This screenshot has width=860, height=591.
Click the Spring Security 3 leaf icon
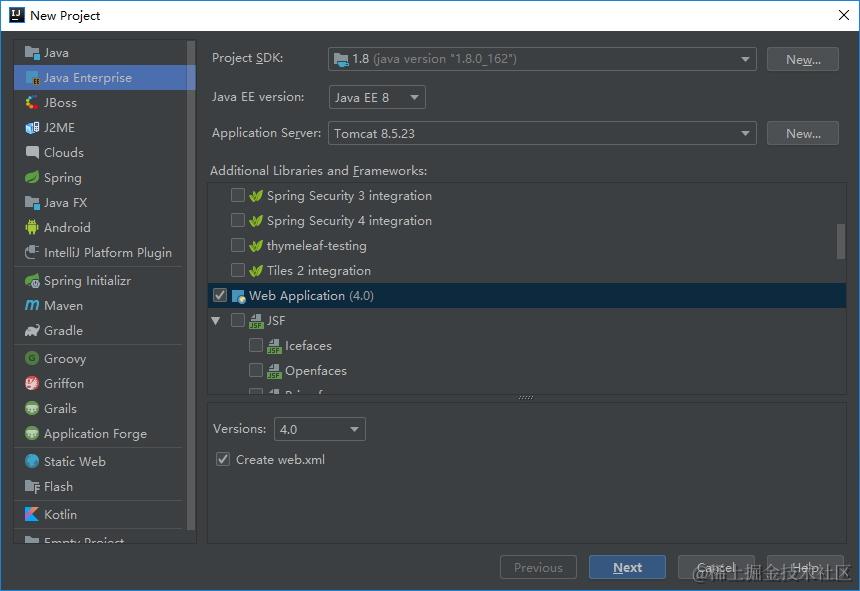coord(256,196)
